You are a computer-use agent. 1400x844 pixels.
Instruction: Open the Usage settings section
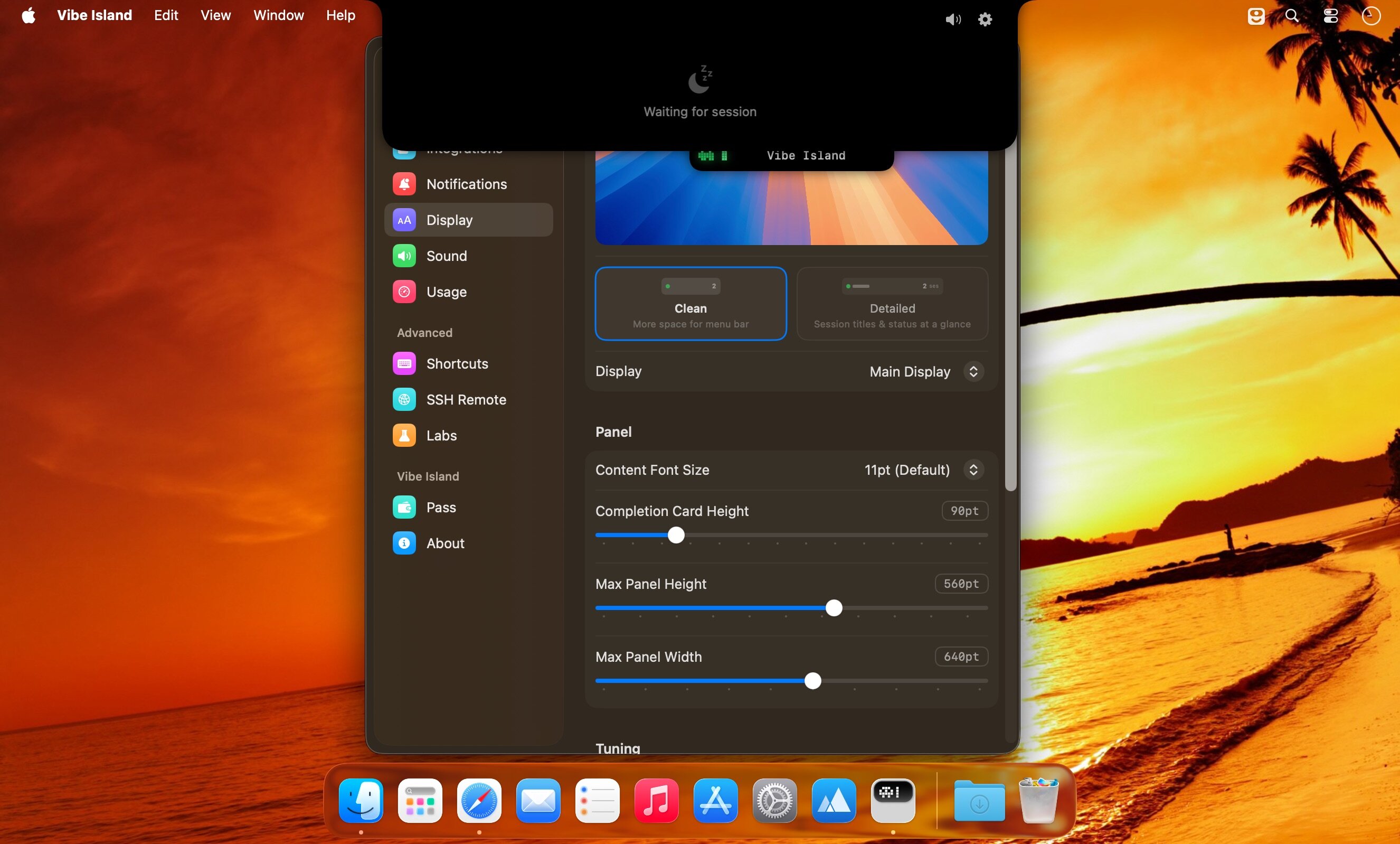(468, 292)
